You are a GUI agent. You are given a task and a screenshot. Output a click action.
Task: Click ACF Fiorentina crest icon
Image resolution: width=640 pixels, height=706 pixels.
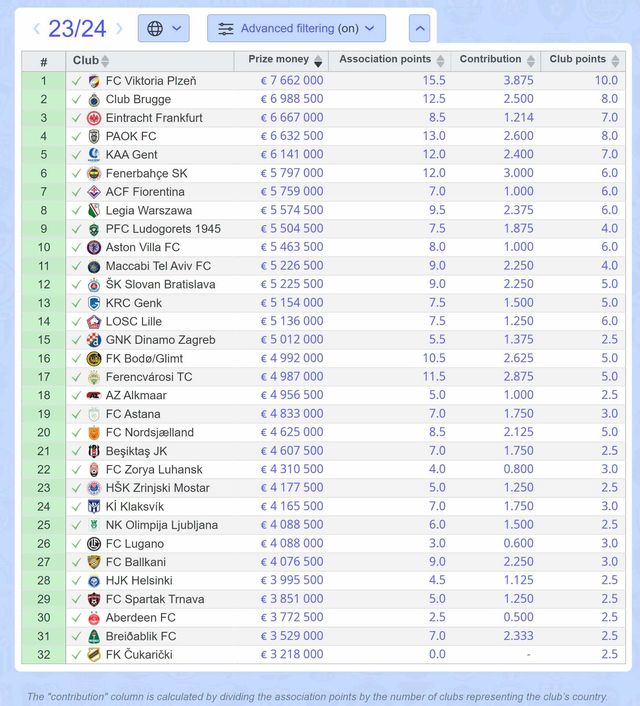point(94,192)
